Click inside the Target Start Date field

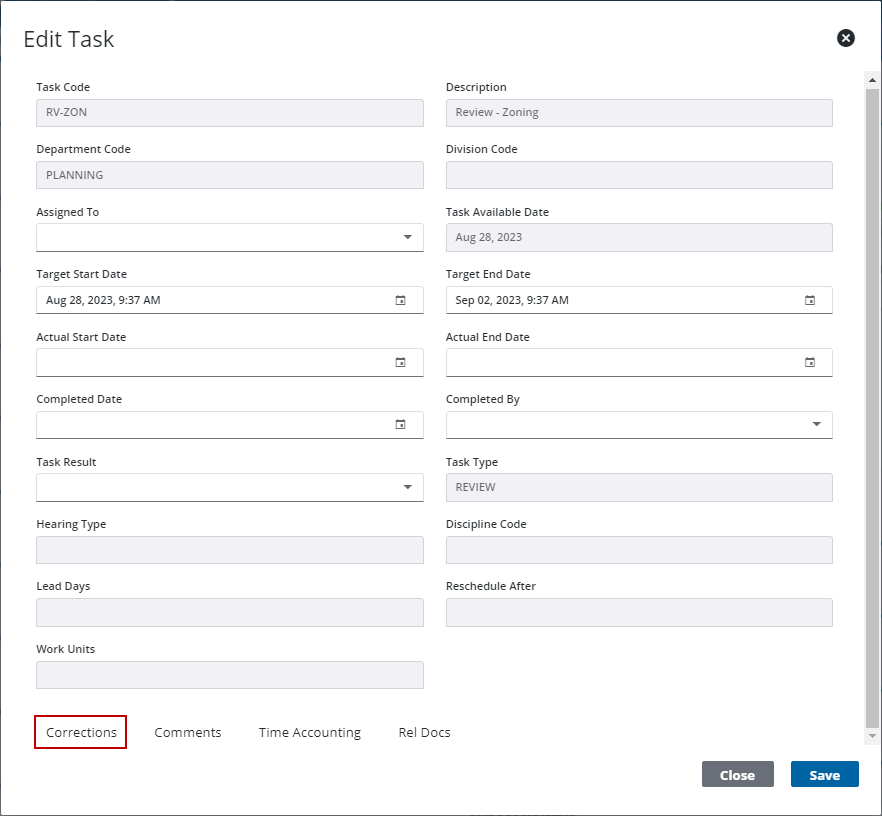(200, 300)
